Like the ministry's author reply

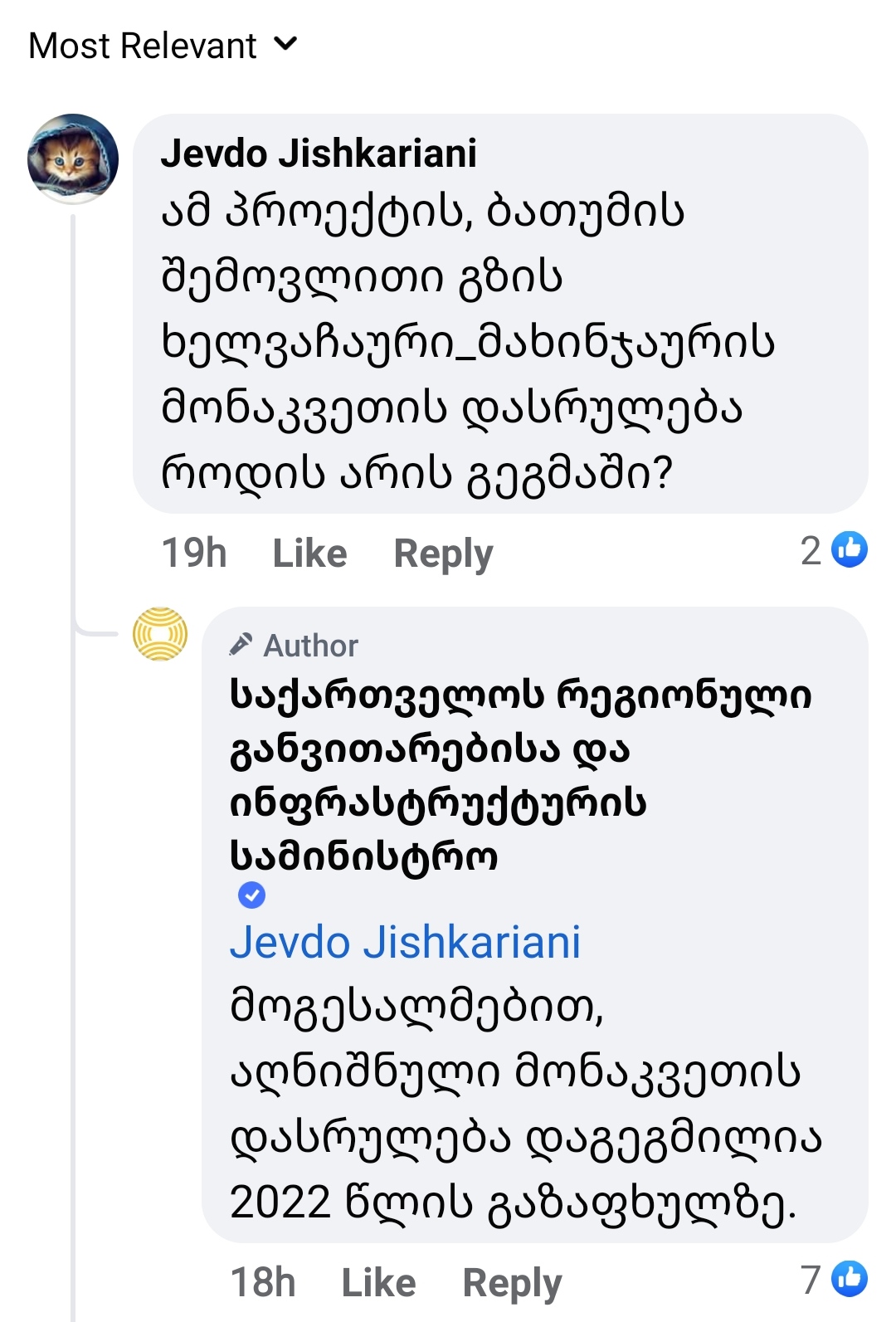point(378,1281)
